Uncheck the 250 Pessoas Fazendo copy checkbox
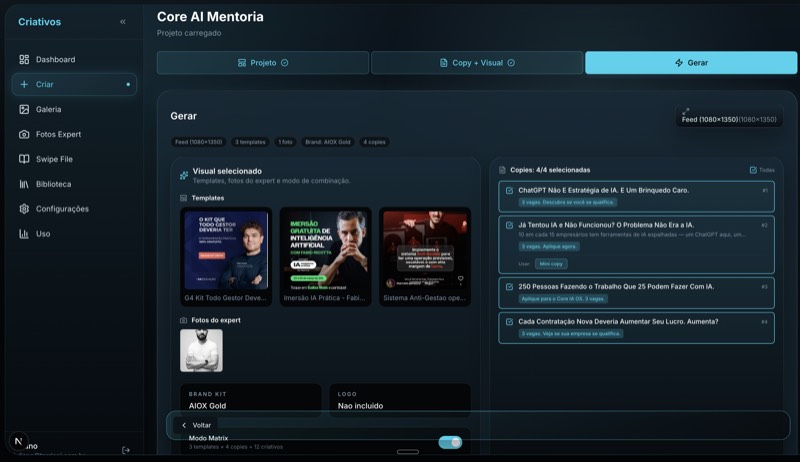Viewport: 800px width, 462px height. point(509,287)
